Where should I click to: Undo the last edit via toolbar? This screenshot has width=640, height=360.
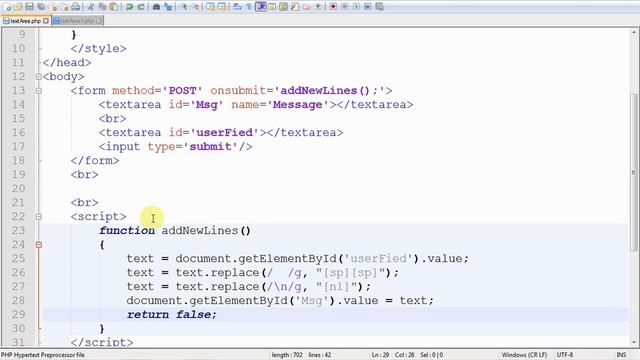pyautogui.click(x=129, y=7)
